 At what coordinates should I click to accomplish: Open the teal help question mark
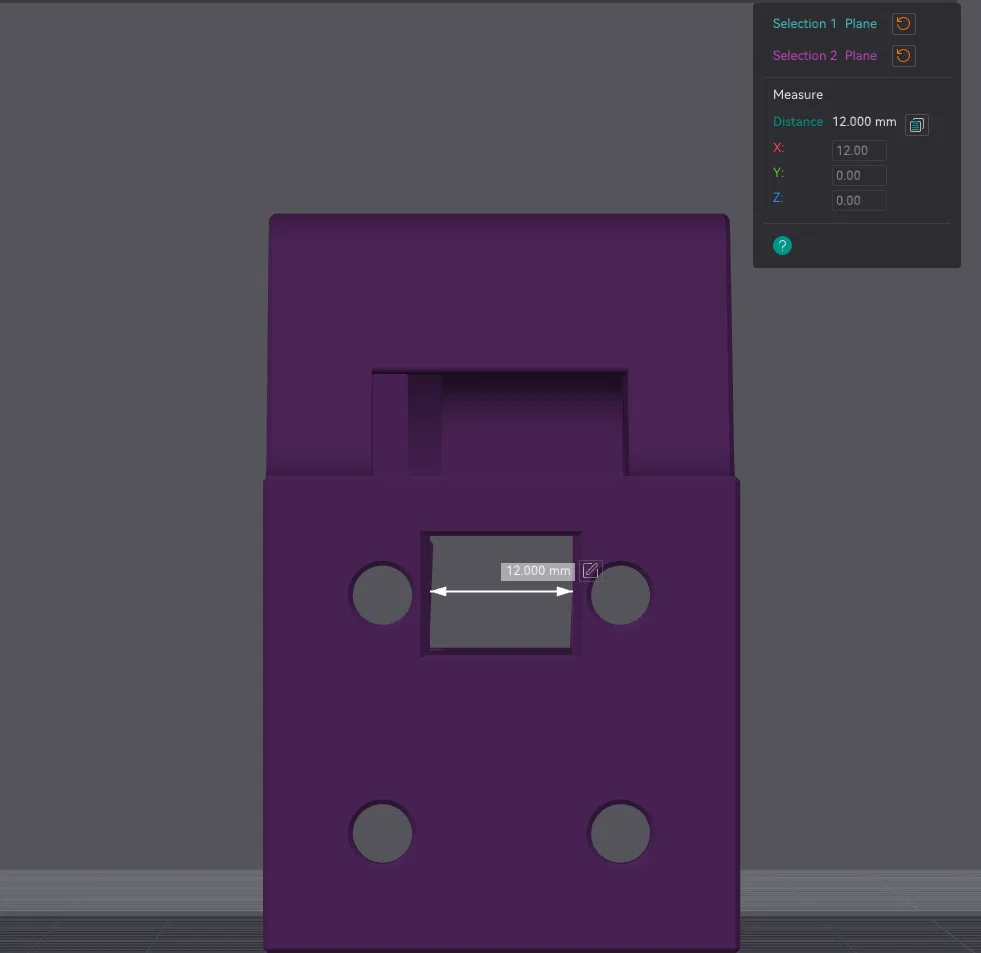point(782,245)
